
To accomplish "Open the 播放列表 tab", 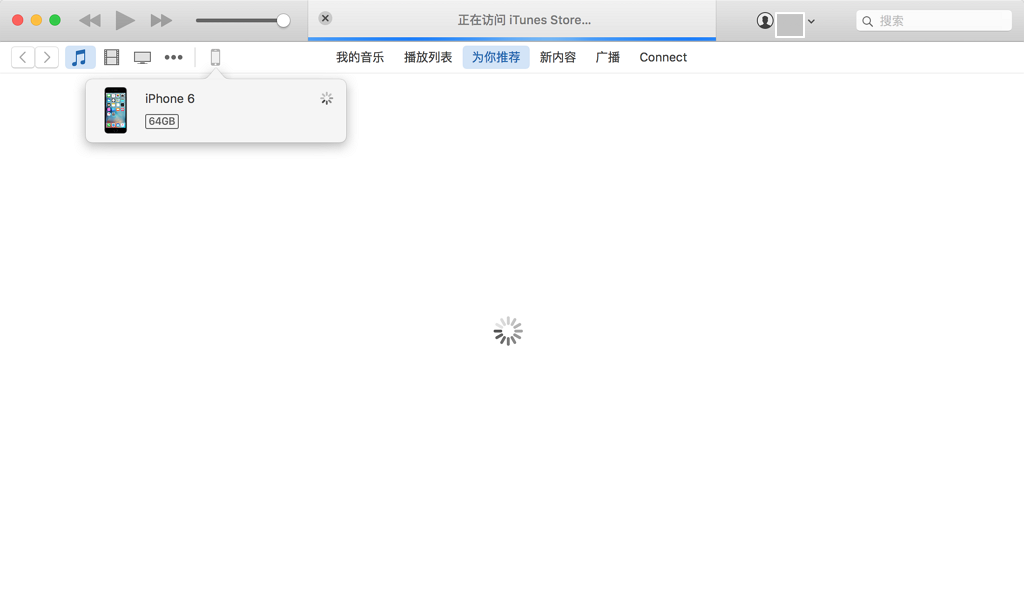I will pyautogui.click(x=428, y=57).
